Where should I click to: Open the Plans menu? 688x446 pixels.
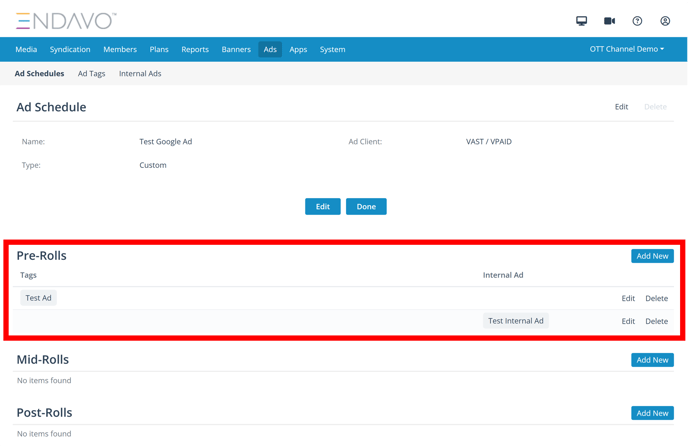tap(159, 50)
